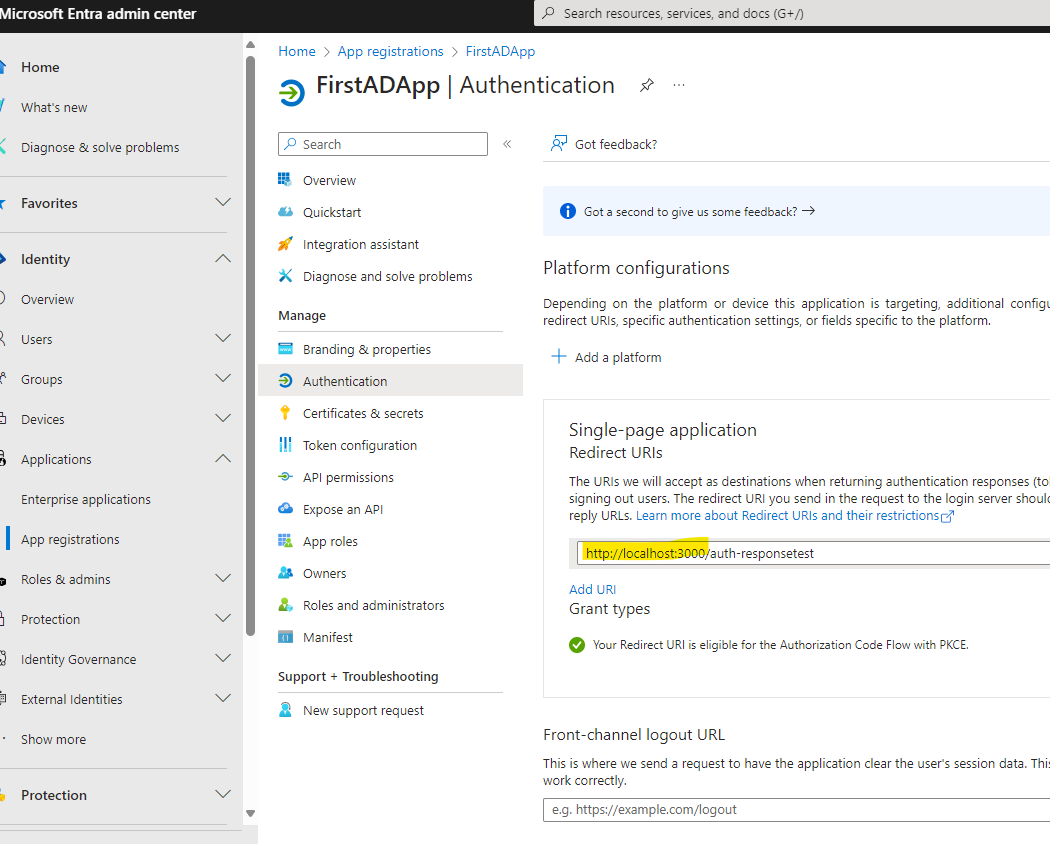
Task: Click the FirstADApp breadcrumb link
Action: click(x=500, y=52)
